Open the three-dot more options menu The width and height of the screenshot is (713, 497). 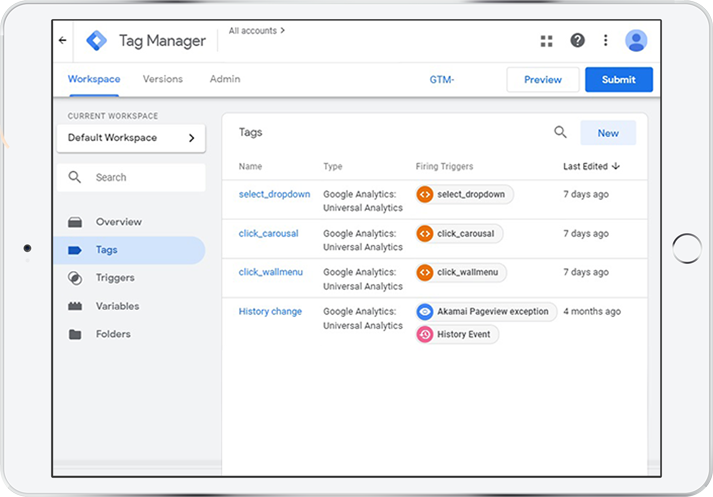point(605,40)
